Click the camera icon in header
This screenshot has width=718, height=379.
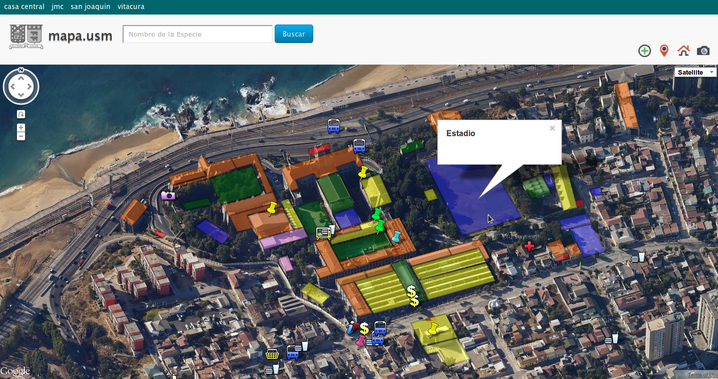(703, 51)
